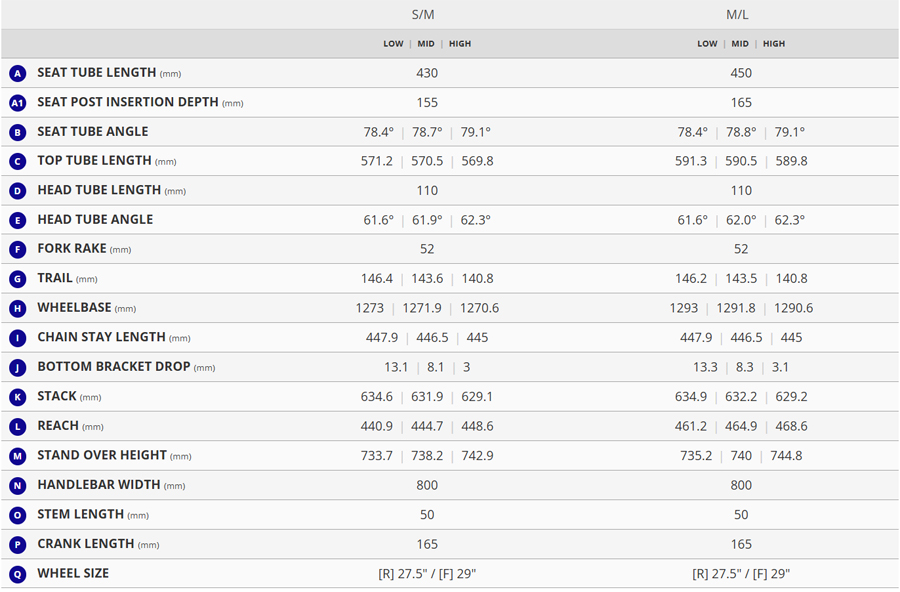Click the blue A icon for Seat Tube Length
Viewport: 900px width, 592px height.
pyautogui.click(x=17, y=73)
